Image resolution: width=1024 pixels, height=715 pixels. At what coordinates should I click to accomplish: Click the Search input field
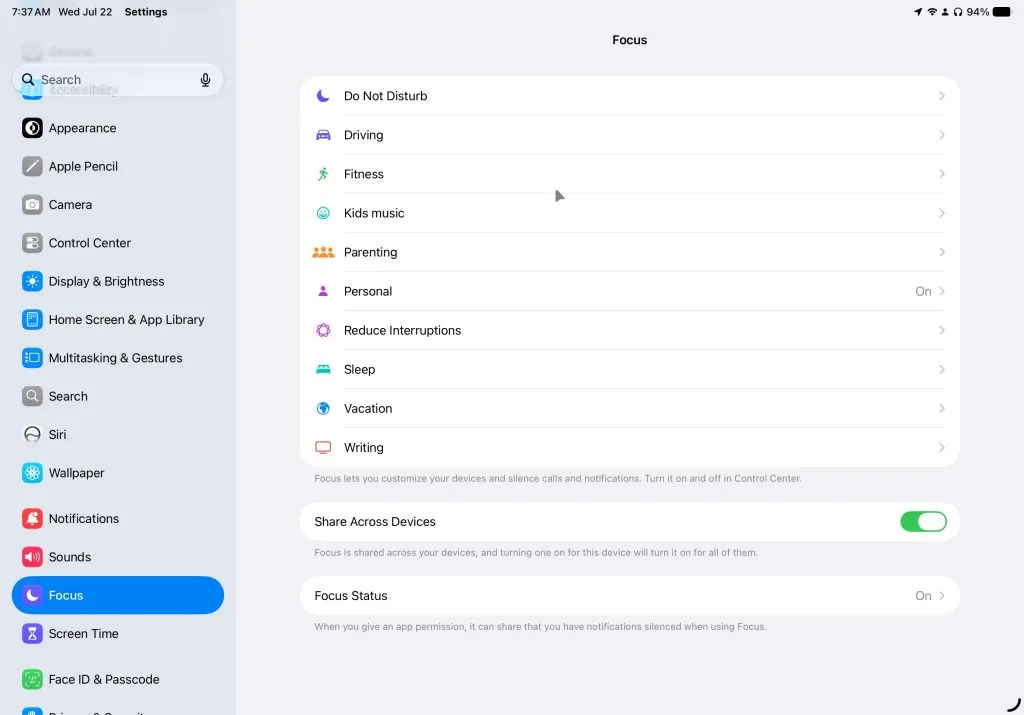[118, 80]
